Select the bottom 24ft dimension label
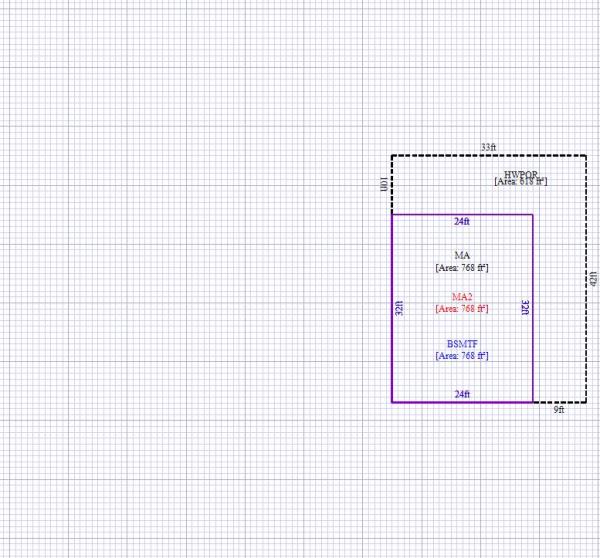Viewport: 600px width, 558px height. 462,395
